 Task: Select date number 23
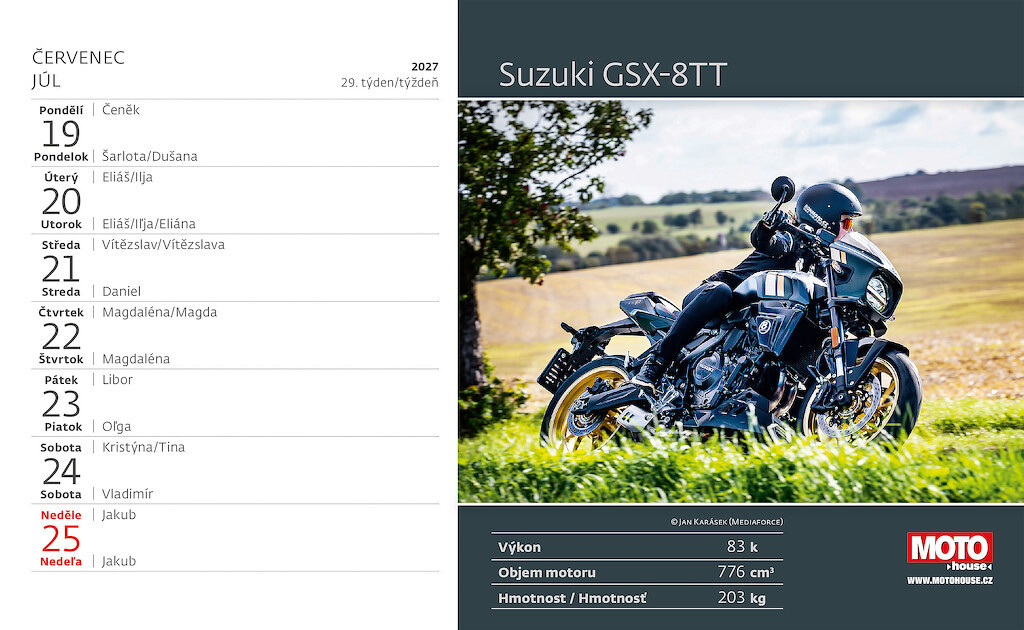pos(61,403)
